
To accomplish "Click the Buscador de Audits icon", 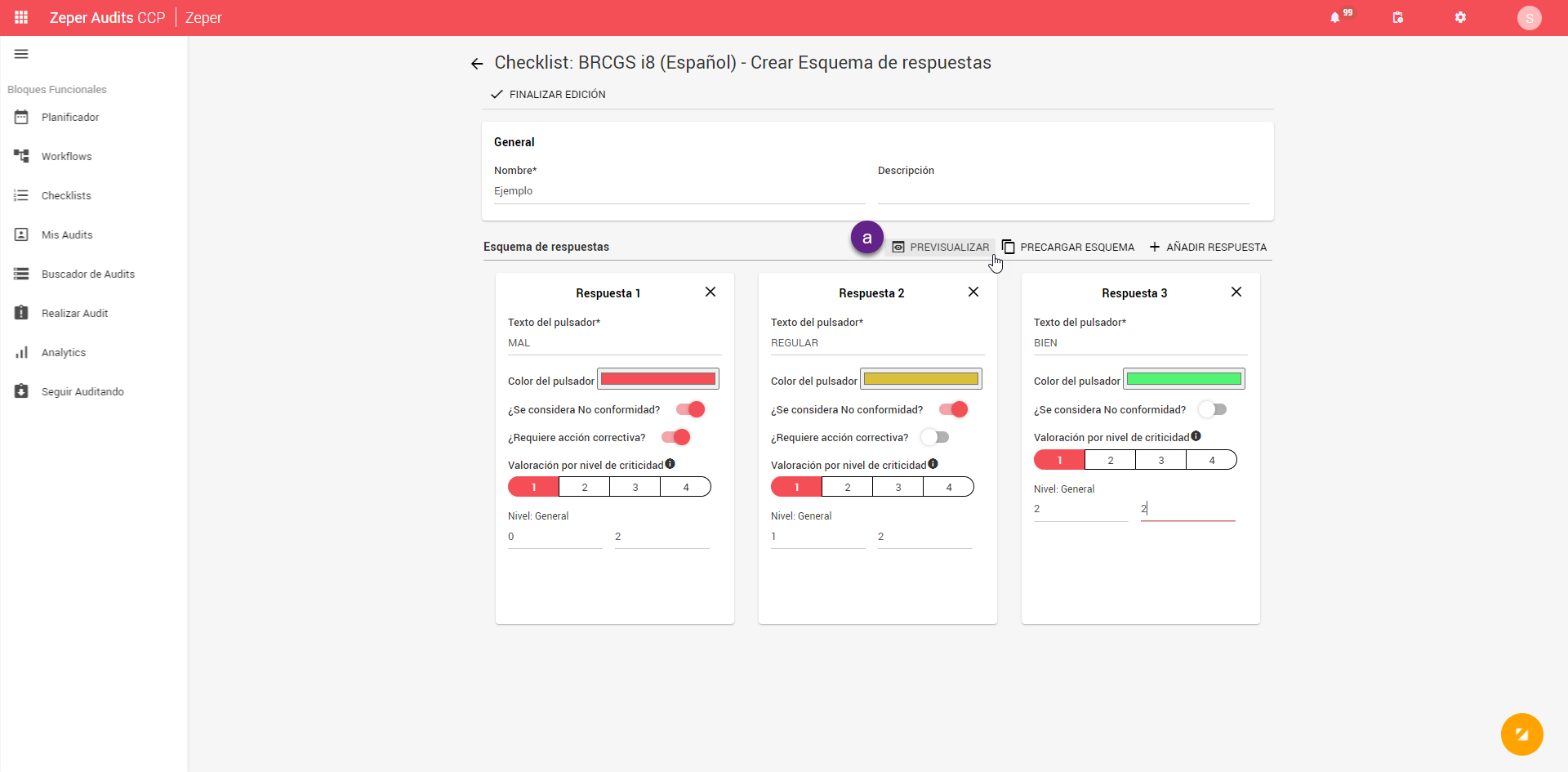I will pyautogui.click(x=21, y=274).
